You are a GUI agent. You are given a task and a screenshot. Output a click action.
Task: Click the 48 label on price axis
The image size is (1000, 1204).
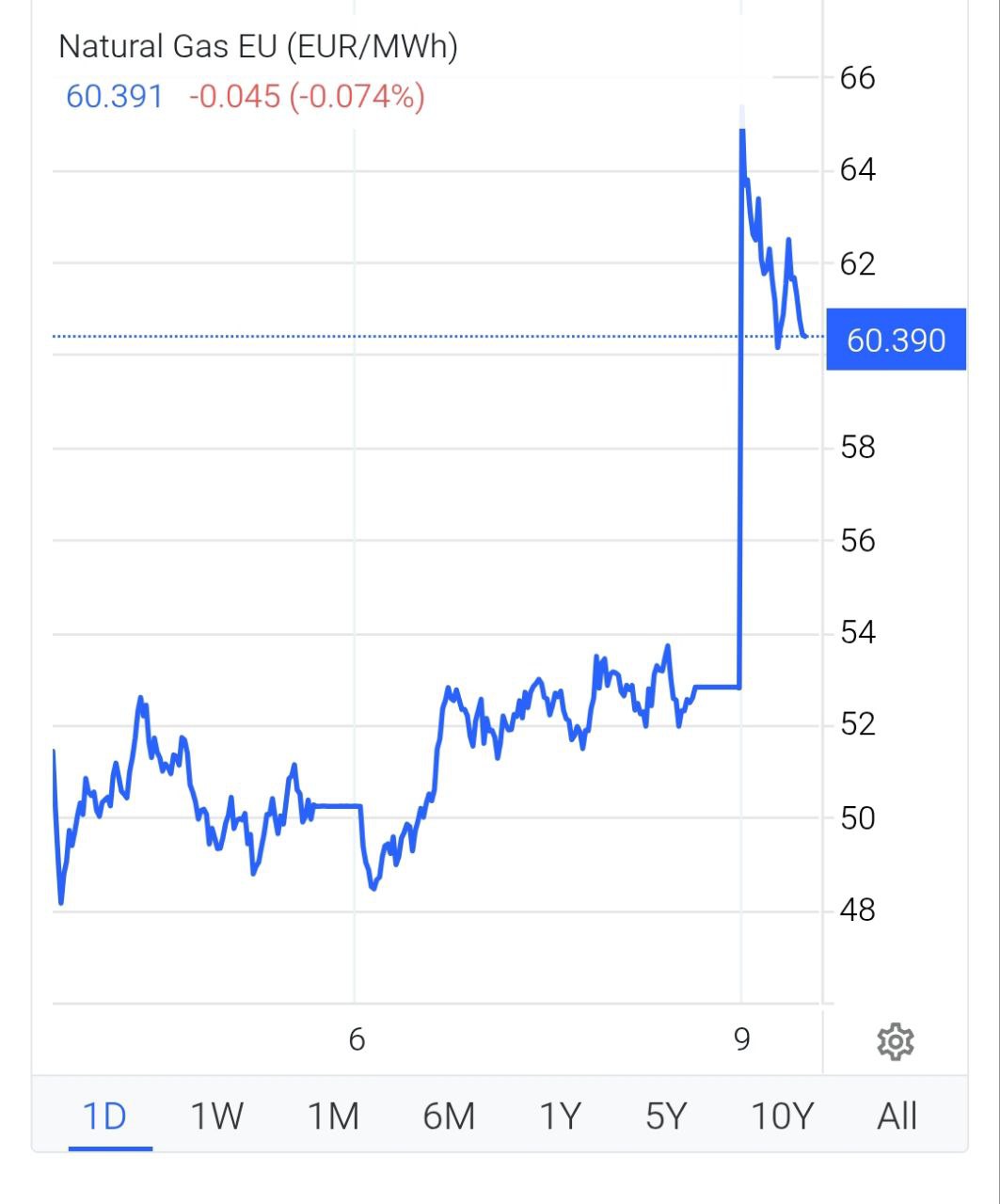[857, 910]
